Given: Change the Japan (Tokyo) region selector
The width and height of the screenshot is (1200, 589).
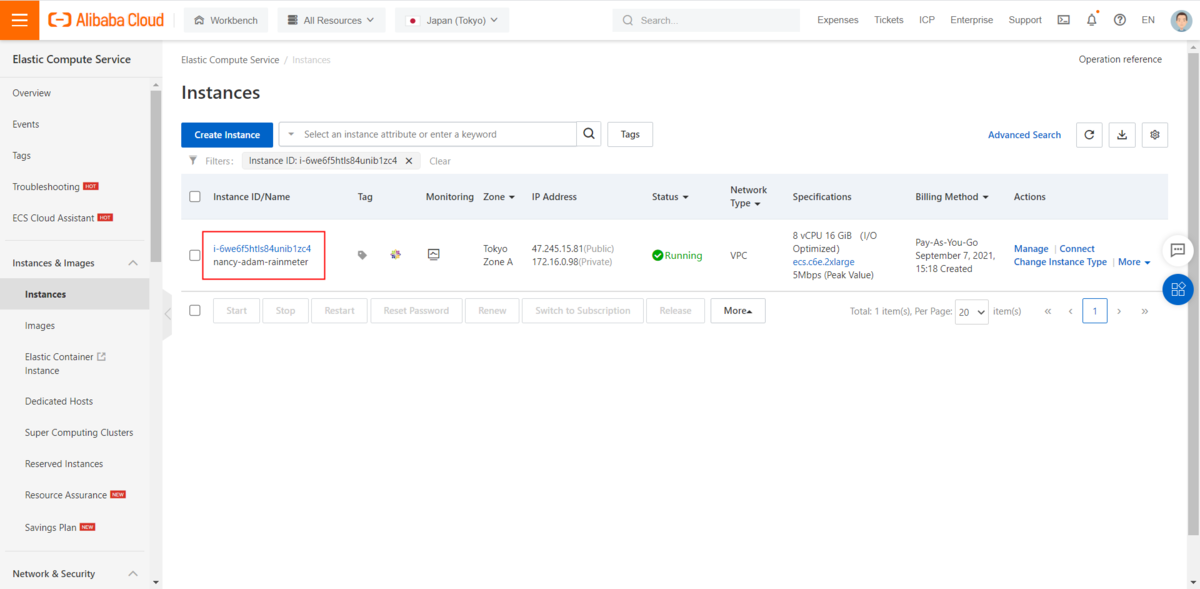Looking at the screenshot, I should [x=452, y=20].
